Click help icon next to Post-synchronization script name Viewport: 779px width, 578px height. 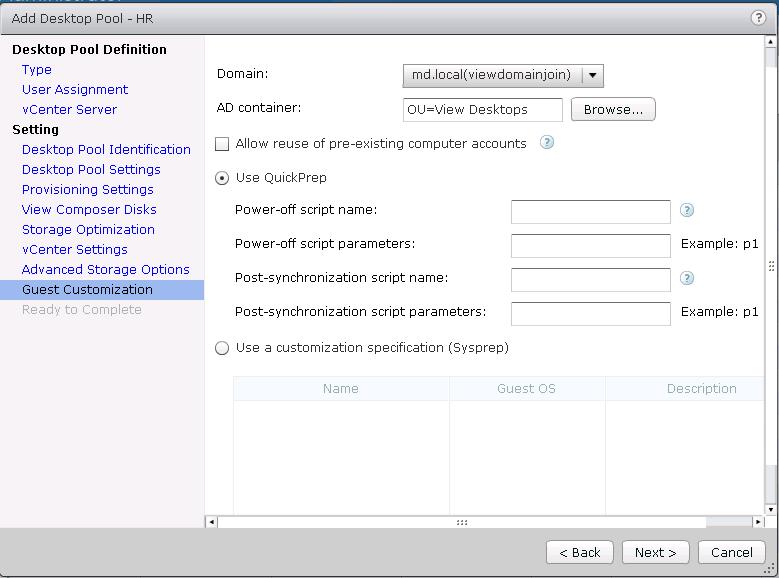coord(687,279)
